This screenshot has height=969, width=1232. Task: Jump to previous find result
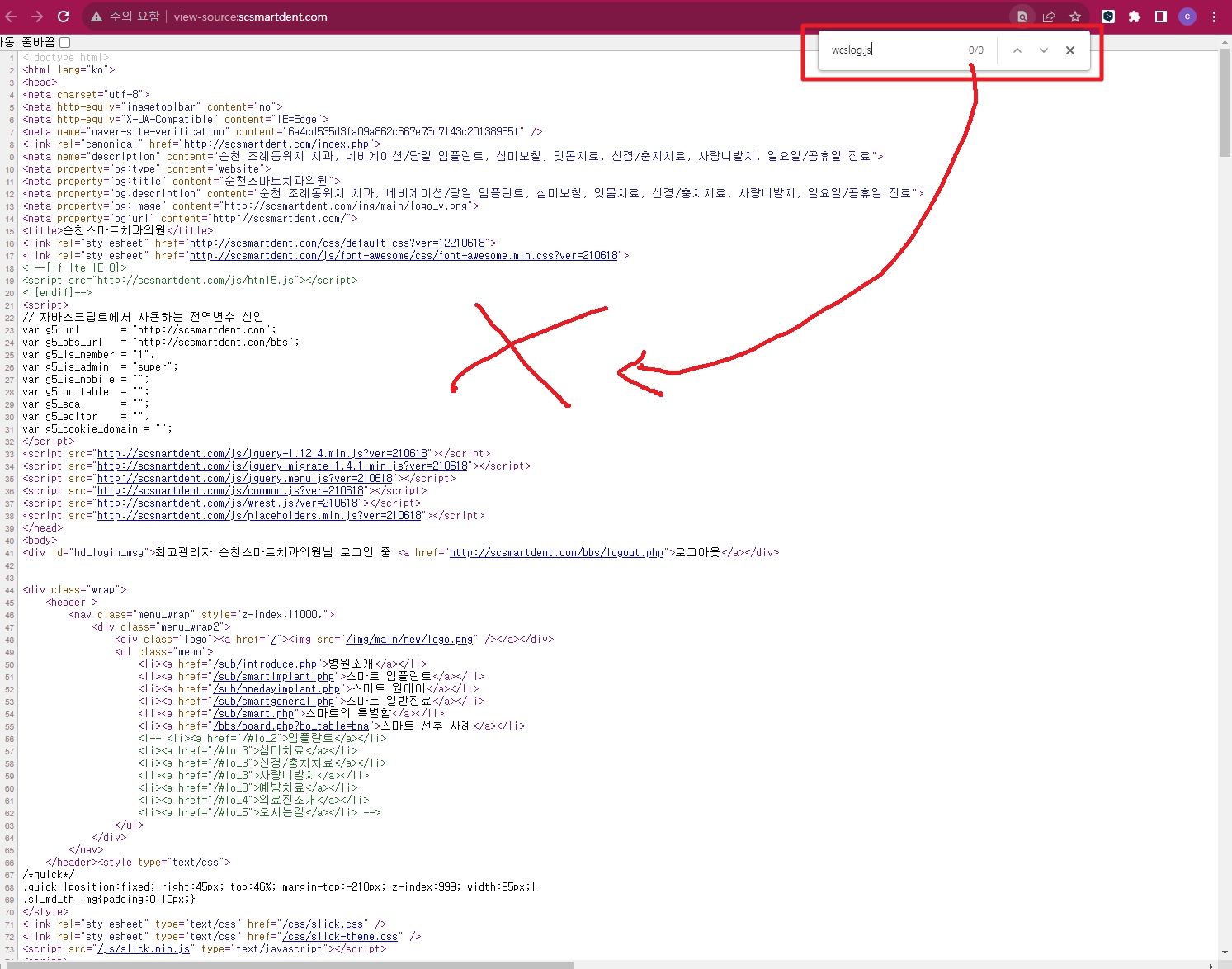[x=1017, y=50]
